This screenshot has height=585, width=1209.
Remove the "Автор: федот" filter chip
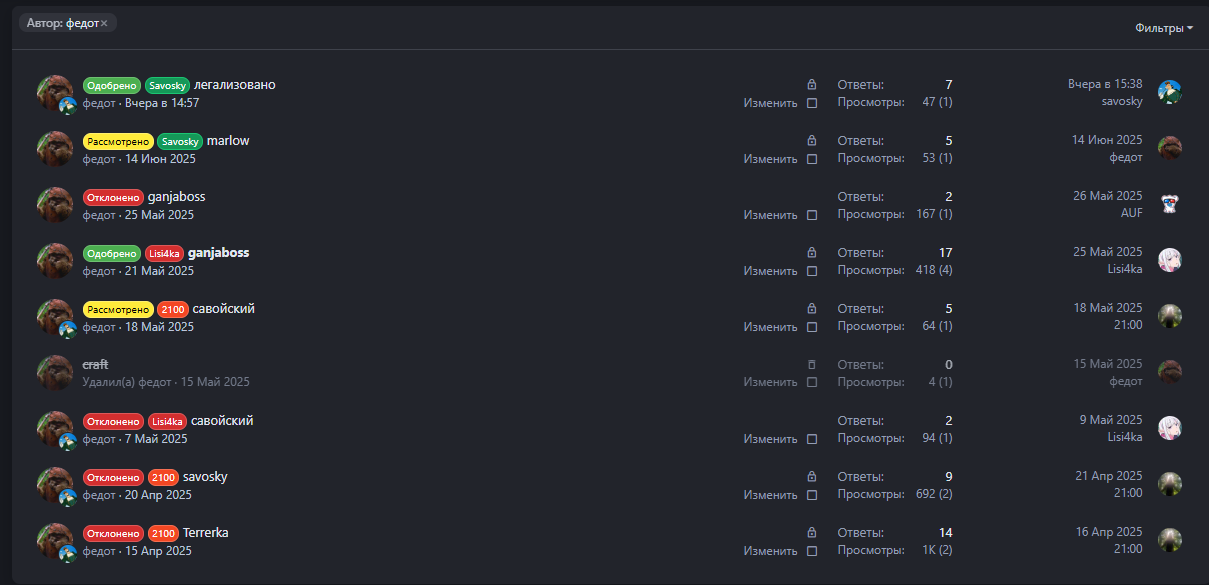tap(104, 23)
